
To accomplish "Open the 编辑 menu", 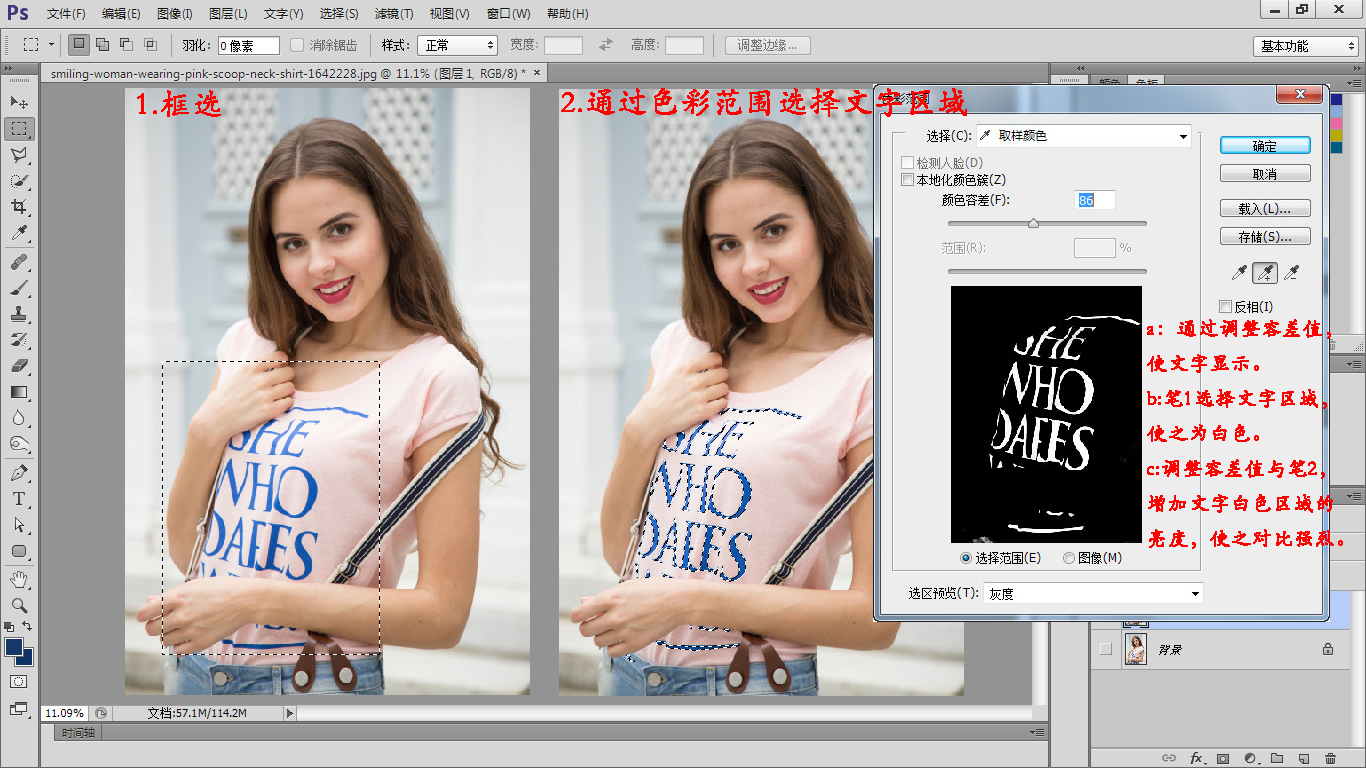I will [x=121, y=14].
